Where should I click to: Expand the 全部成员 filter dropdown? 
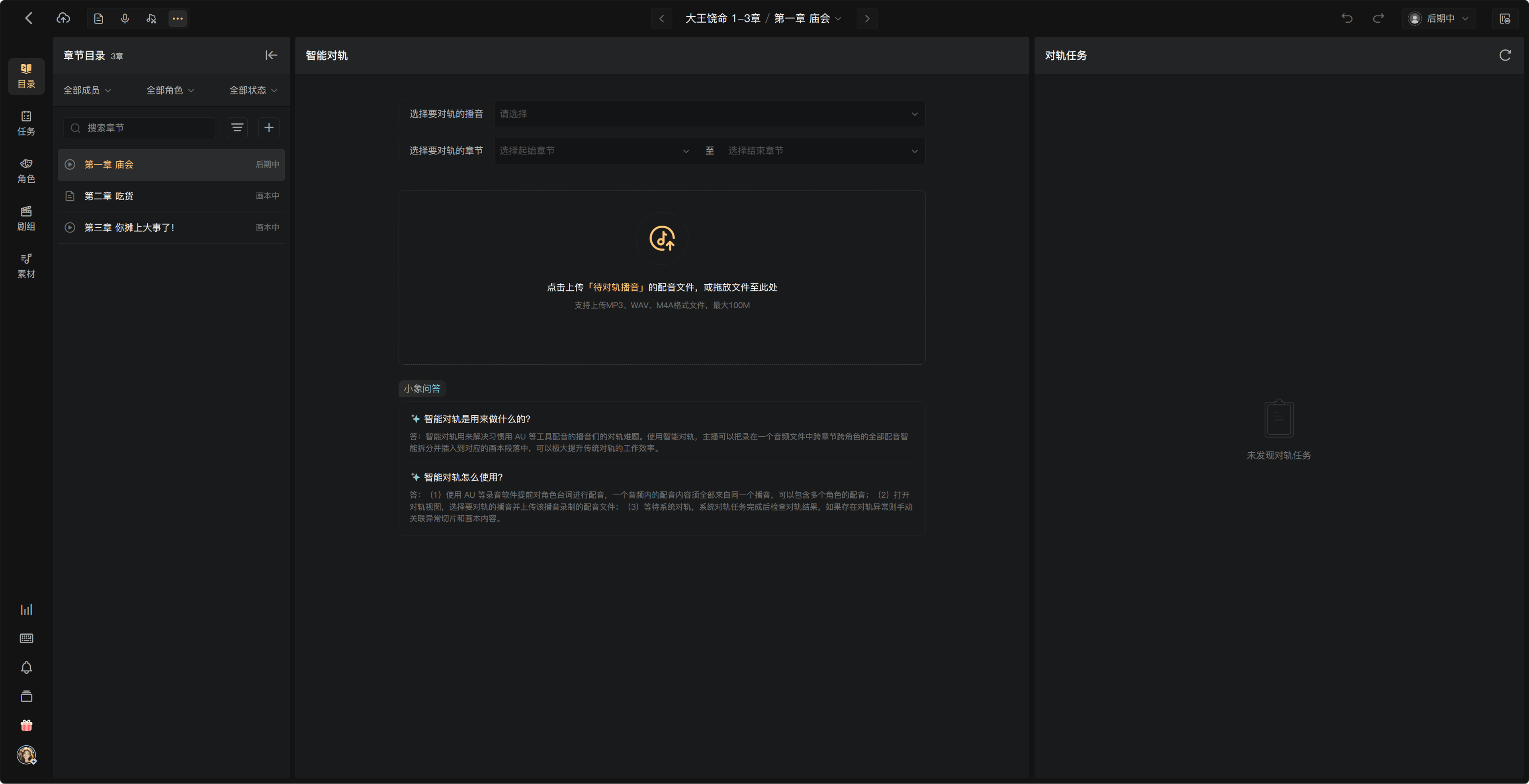coord(87,90)
